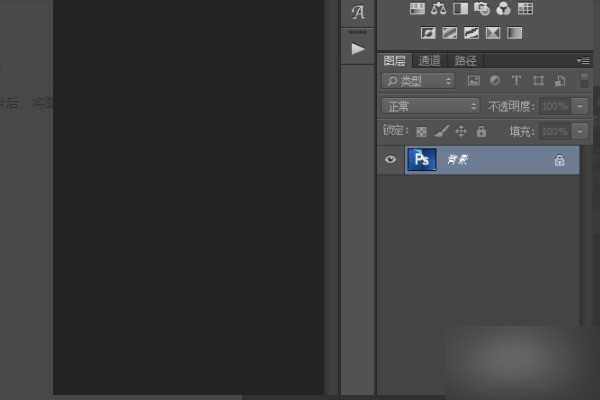This screenshot has width=600, height=400.
Task: Open the 正常 blend mode dropdown
Action: click(x=431, y=106)
